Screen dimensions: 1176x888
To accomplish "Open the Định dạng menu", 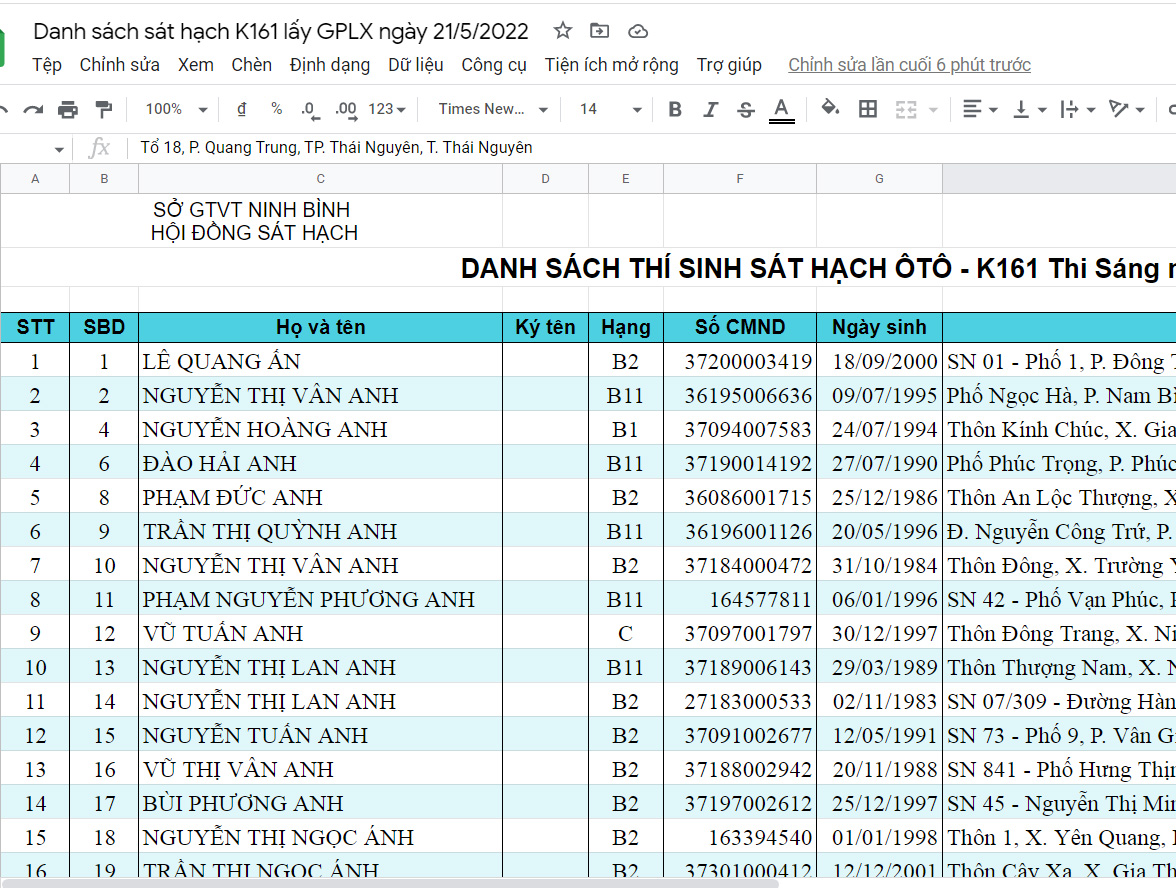I will point(329,65).
